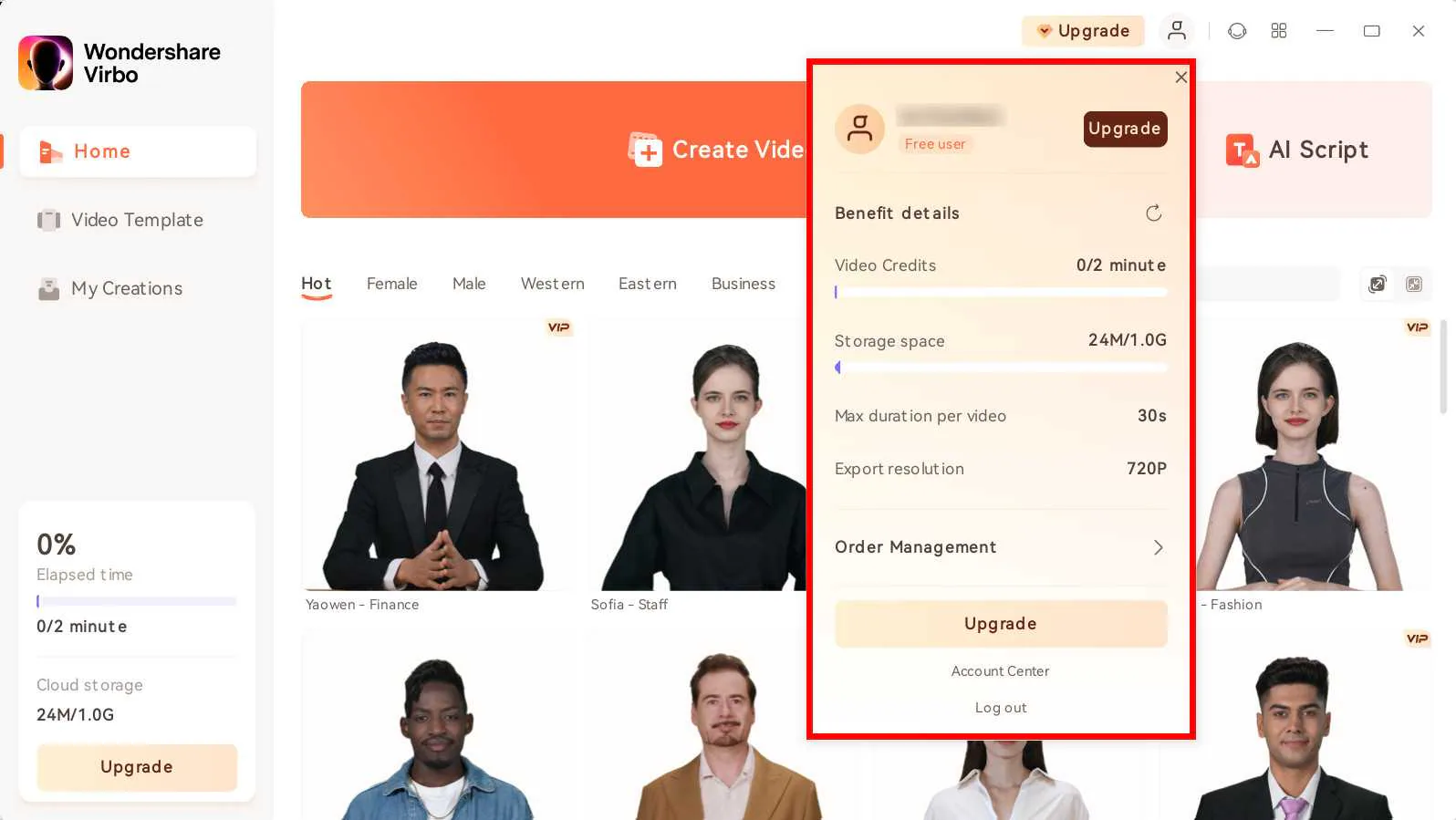Click the '24M/1.0G' Storage space value

click(1128, 340)
